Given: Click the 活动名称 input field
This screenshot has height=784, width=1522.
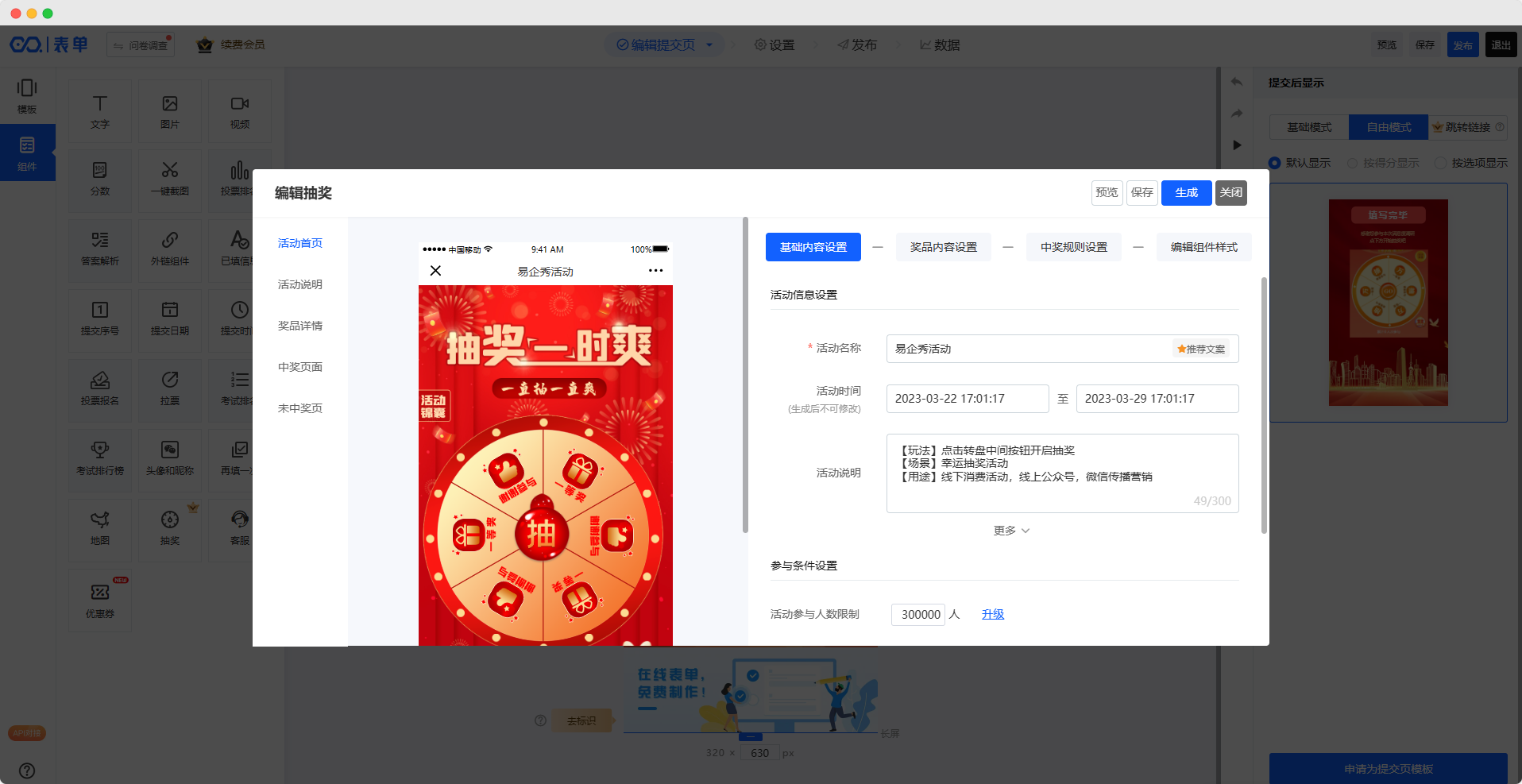Looking at the screenshot, I should pyautogui.click(x=1063, y=349).
